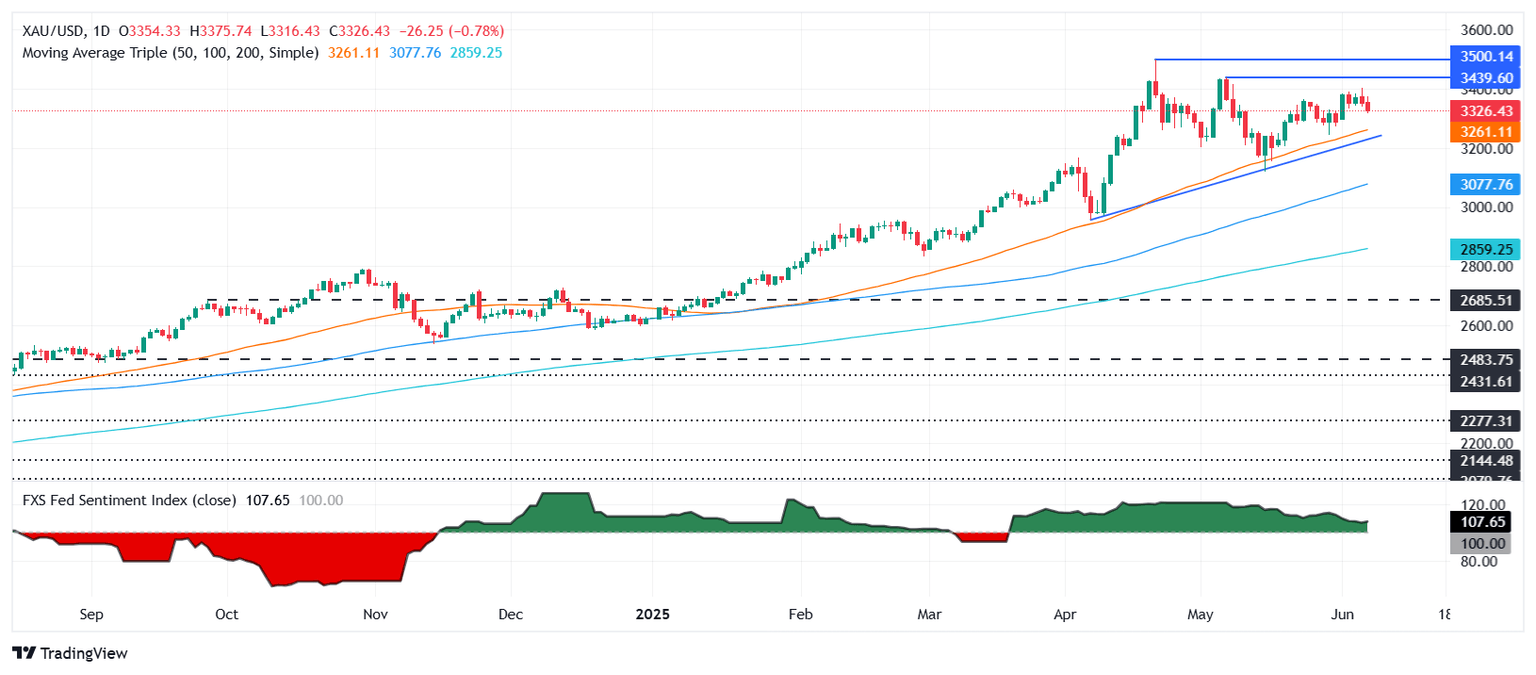This screenshot has width=1536, height=675.
Task: Select the red 3326.43 current price label
Action: point(1484,111)
